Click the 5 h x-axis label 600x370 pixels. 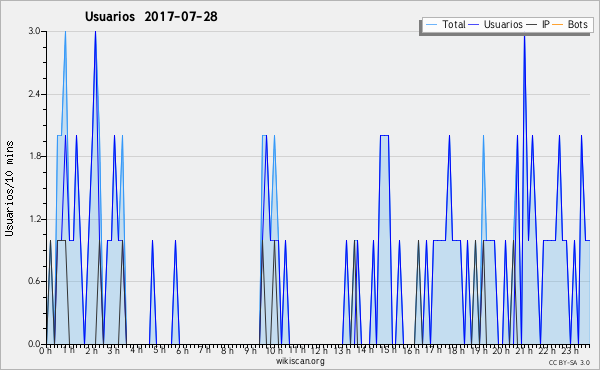[160, 350]
